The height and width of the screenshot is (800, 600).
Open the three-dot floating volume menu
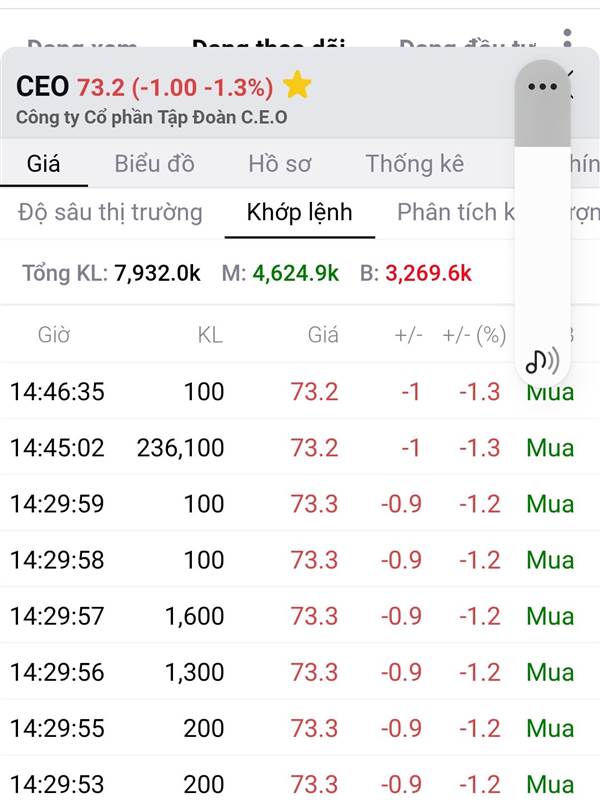[542, 87]
